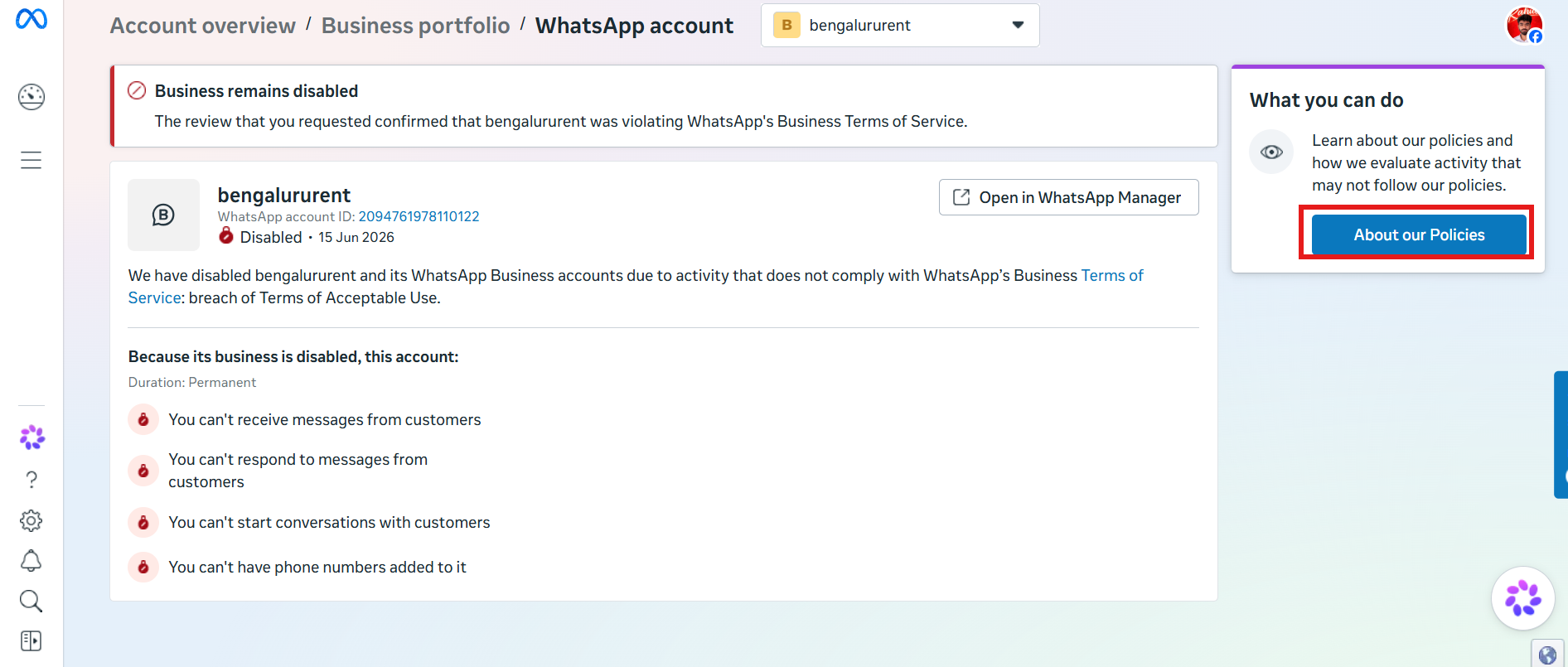Click the red disabled icon beside Business remains disabled
The width and height of the screenshot is (1568, 667).
point(137,90)
